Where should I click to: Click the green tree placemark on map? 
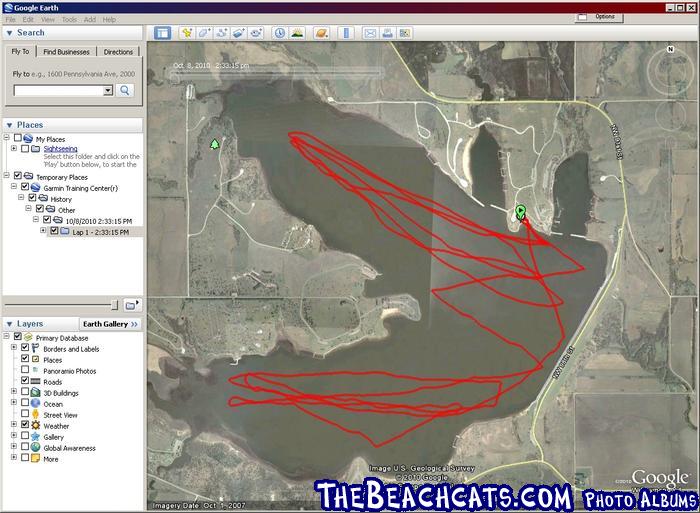point(215,144)
